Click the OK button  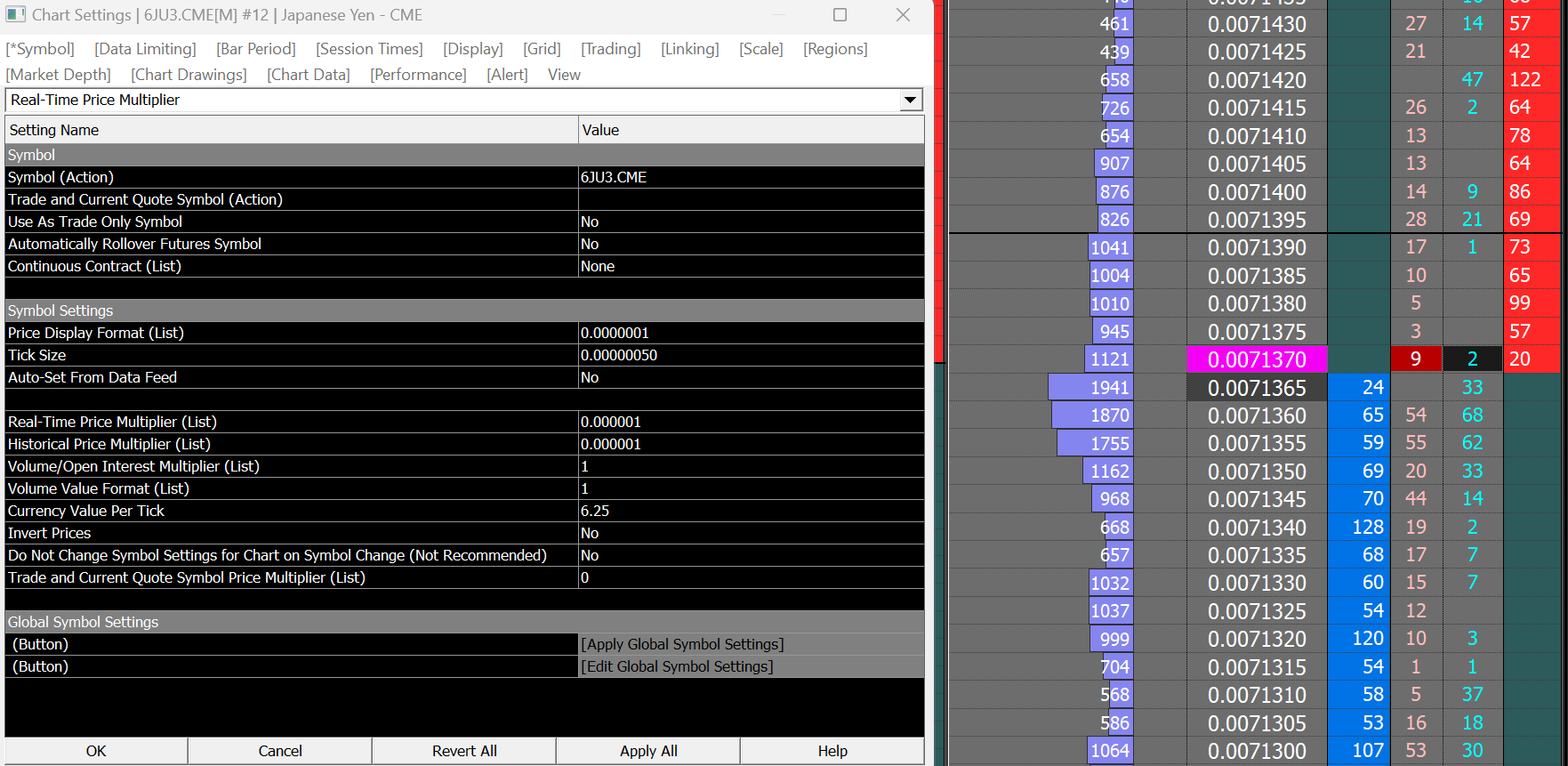coord(96,751)
